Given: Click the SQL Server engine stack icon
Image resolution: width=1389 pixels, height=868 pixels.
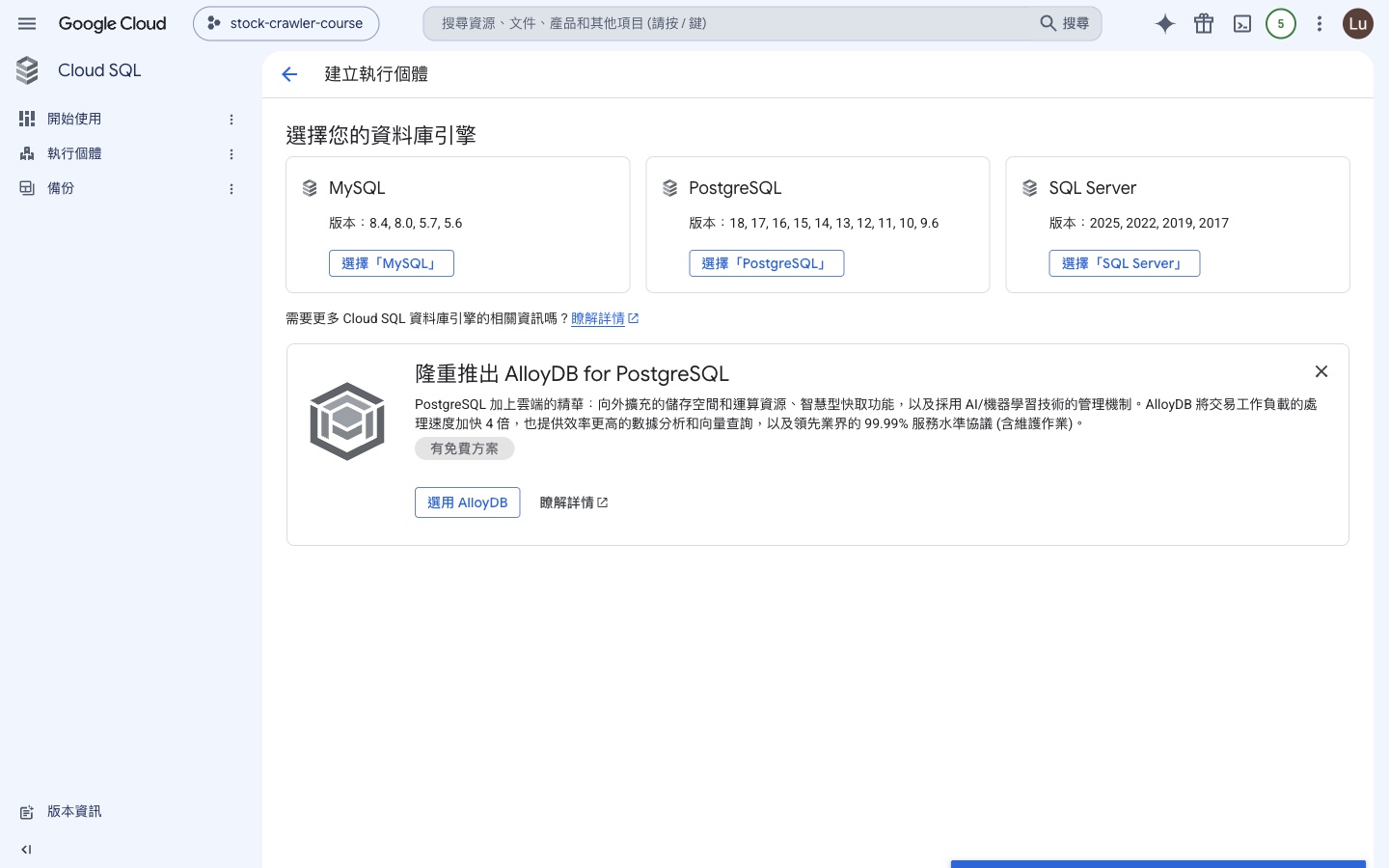Looking at the screenshot, I should click(1030, 188).
